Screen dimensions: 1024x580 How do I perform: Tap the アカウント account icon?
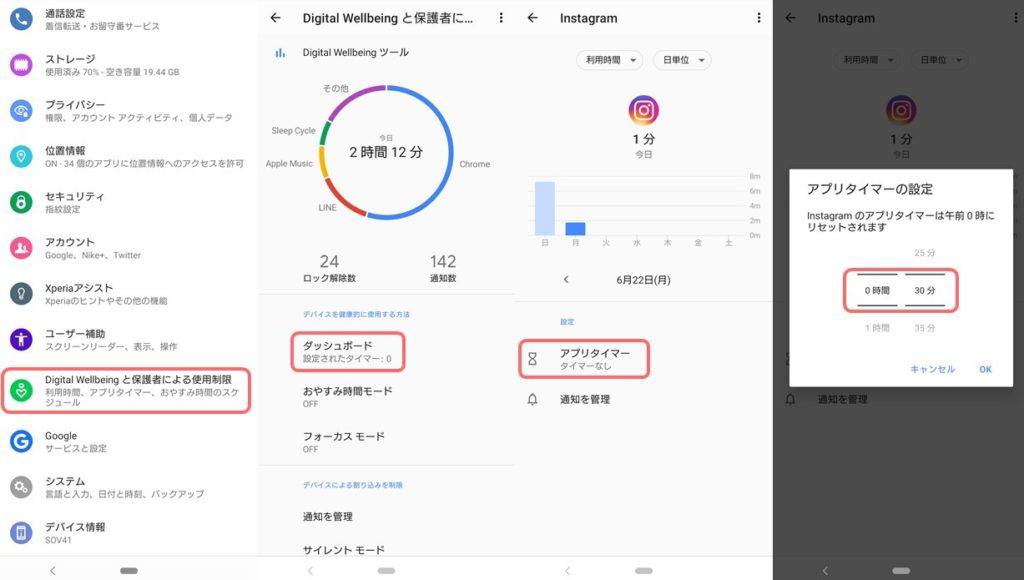click(x=21, y=248)
